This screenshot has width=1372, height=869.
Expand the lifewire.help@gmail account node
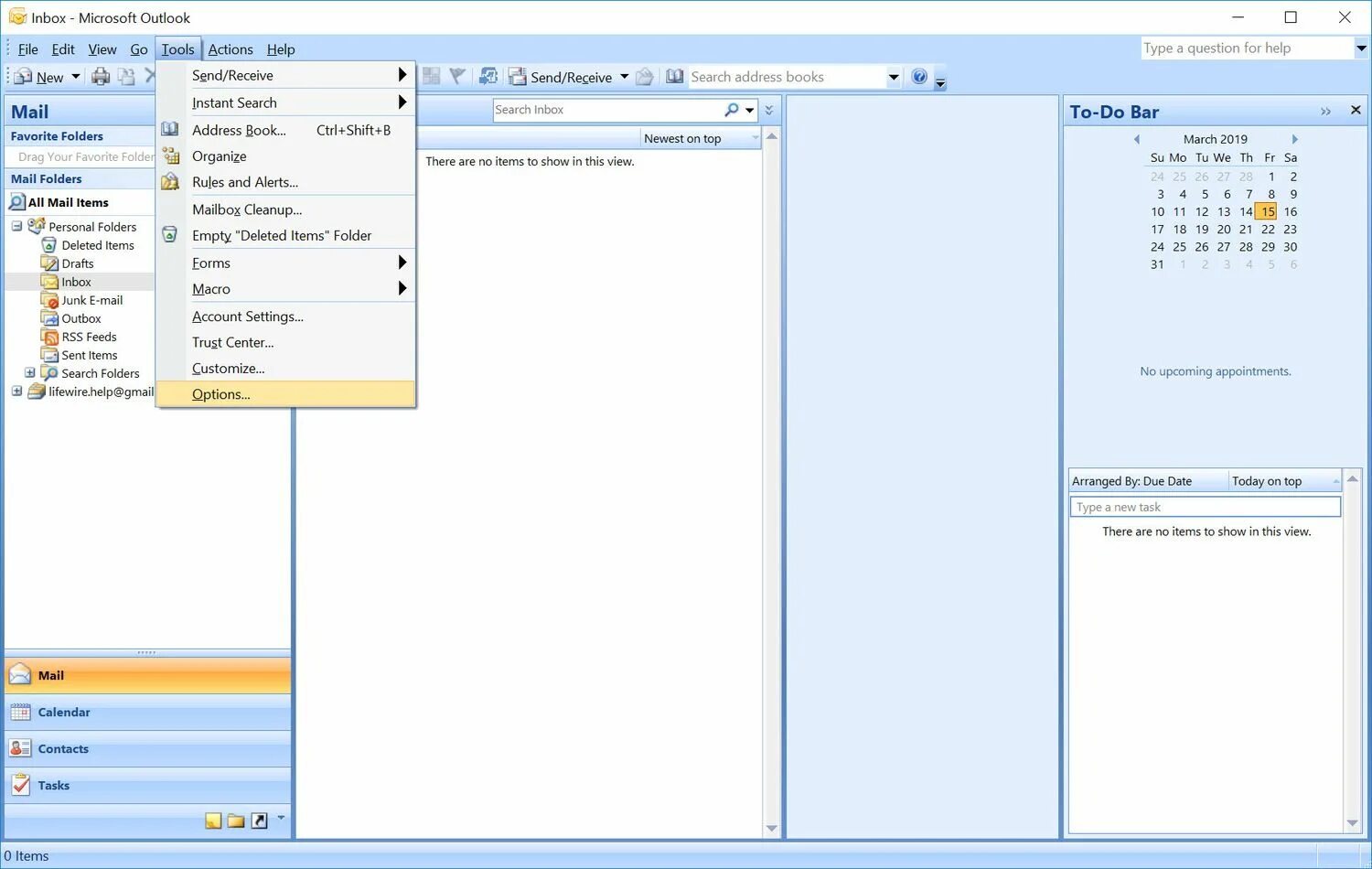pos(16,391)
